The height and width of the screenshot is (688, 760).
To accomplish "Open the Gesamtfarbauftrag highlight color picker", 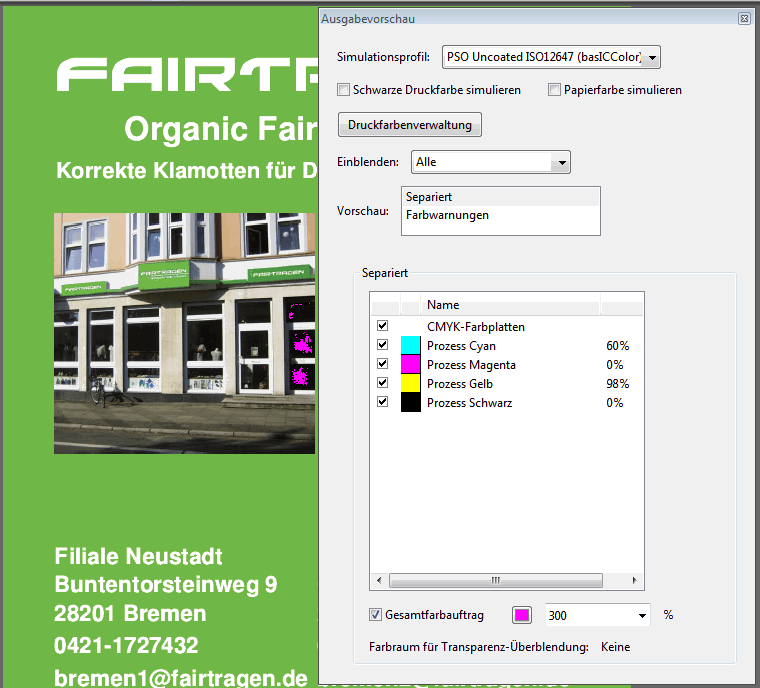I will (522, 615).
